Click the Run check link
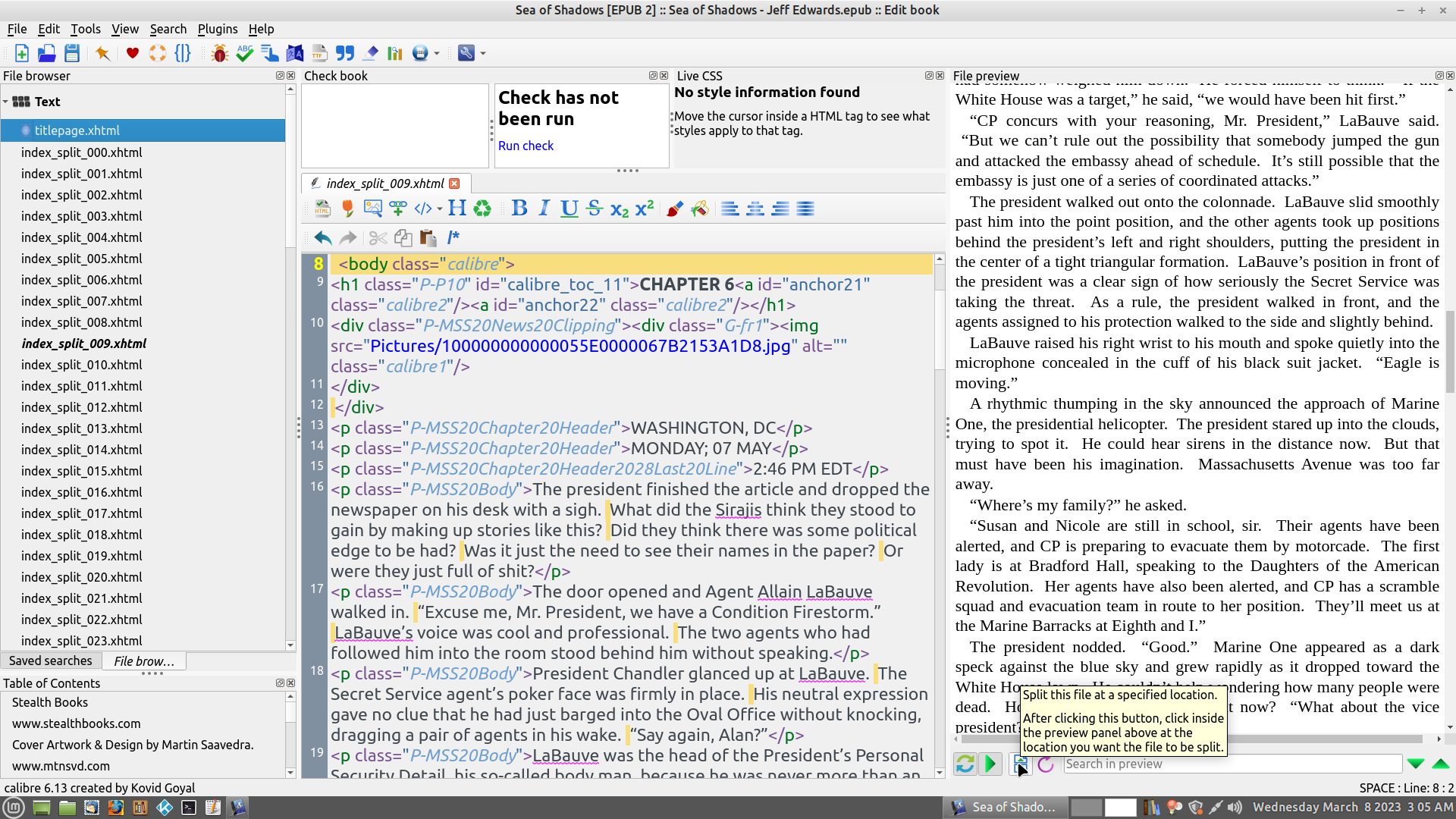 (526, 146)
